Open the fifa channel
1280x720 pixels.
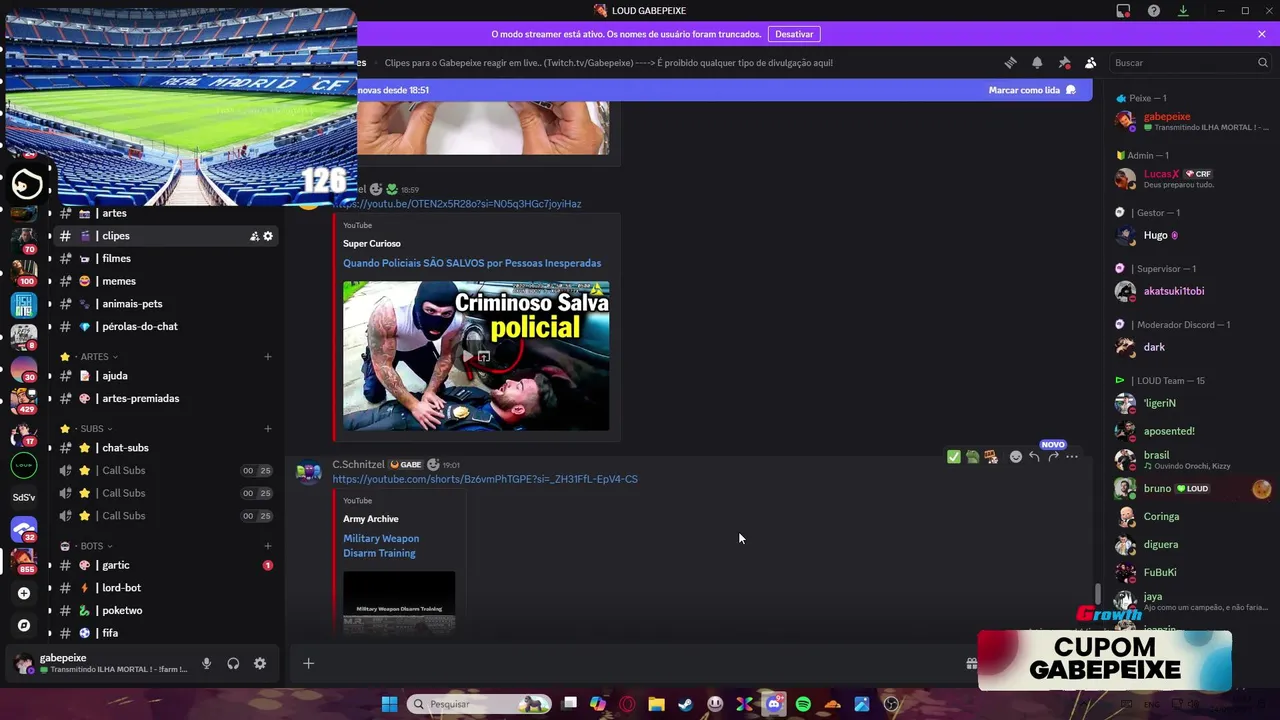pos(166,633)
